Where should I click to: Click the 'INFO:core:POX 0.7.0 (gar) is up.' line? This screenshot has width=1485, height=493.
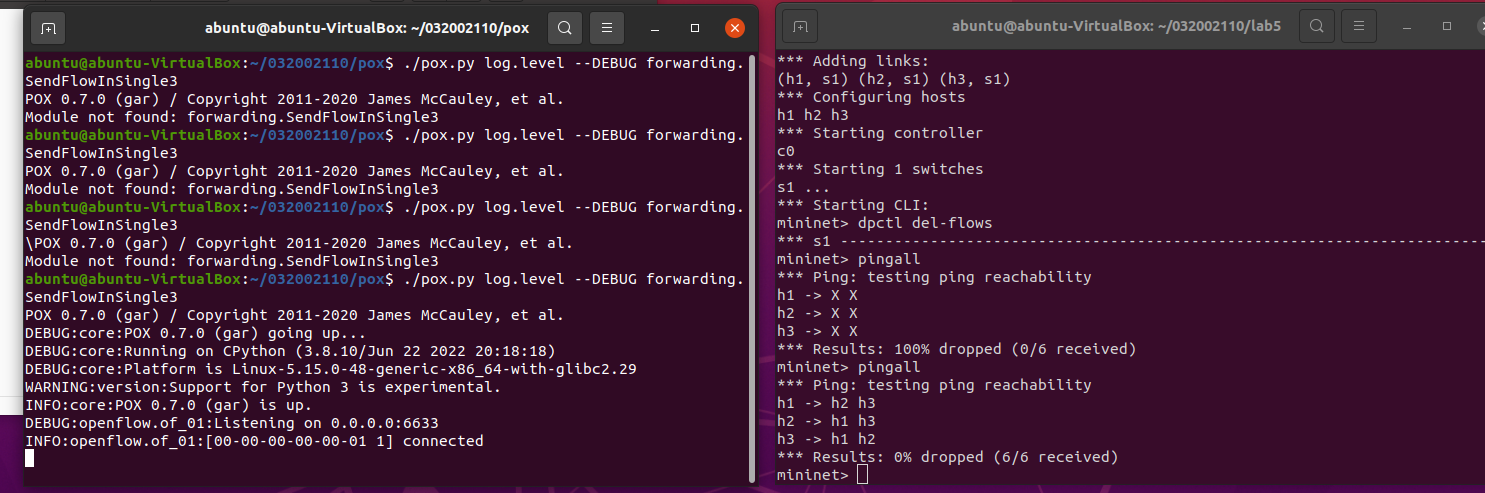click(169, 405)
